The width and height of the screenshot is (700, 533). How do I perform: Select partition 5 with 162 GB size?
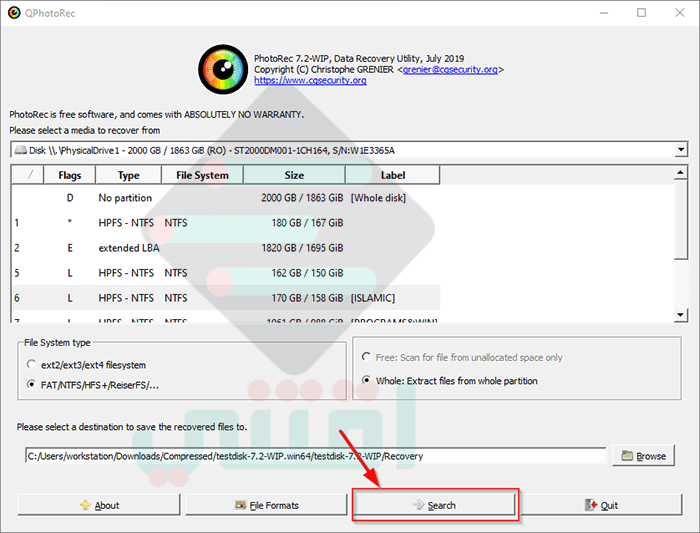pos(226,273)
